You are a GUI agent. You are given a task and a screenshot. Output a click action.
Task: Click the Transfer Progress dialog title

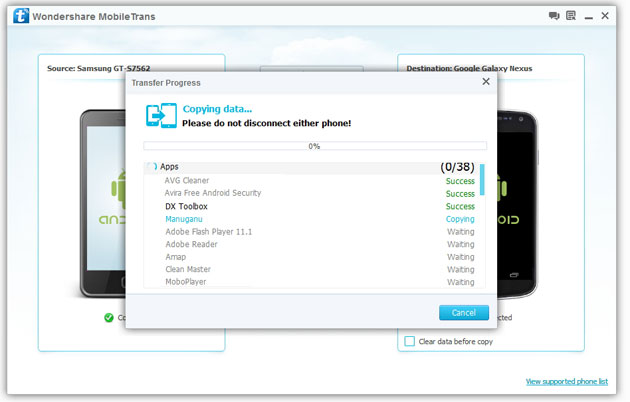[166, 83]
